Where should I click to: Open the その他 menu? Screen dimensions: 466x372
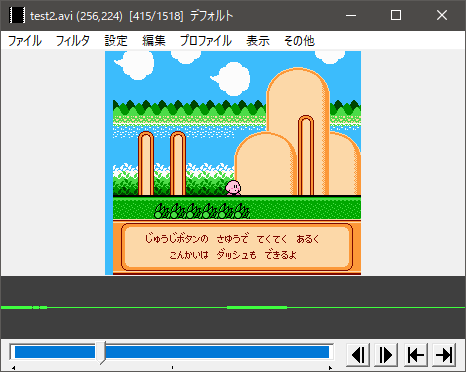click(x=299, y=41)
